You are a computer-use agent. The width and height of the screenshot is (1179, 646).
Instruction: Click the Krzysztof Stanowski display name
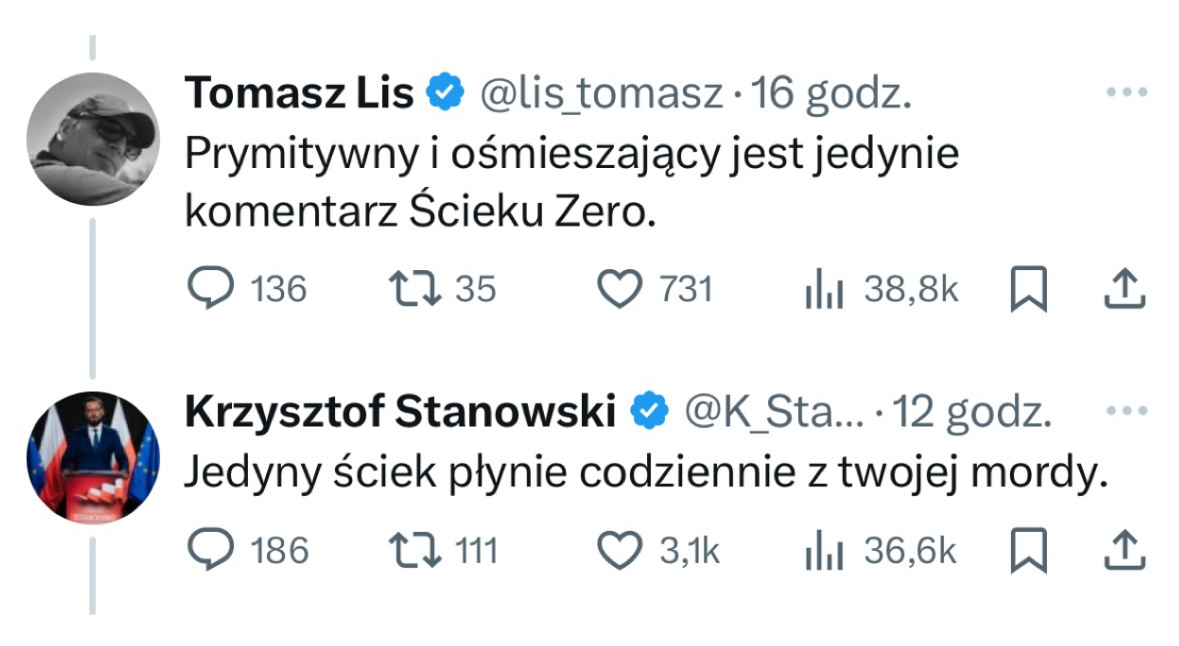tap(400, 411)
